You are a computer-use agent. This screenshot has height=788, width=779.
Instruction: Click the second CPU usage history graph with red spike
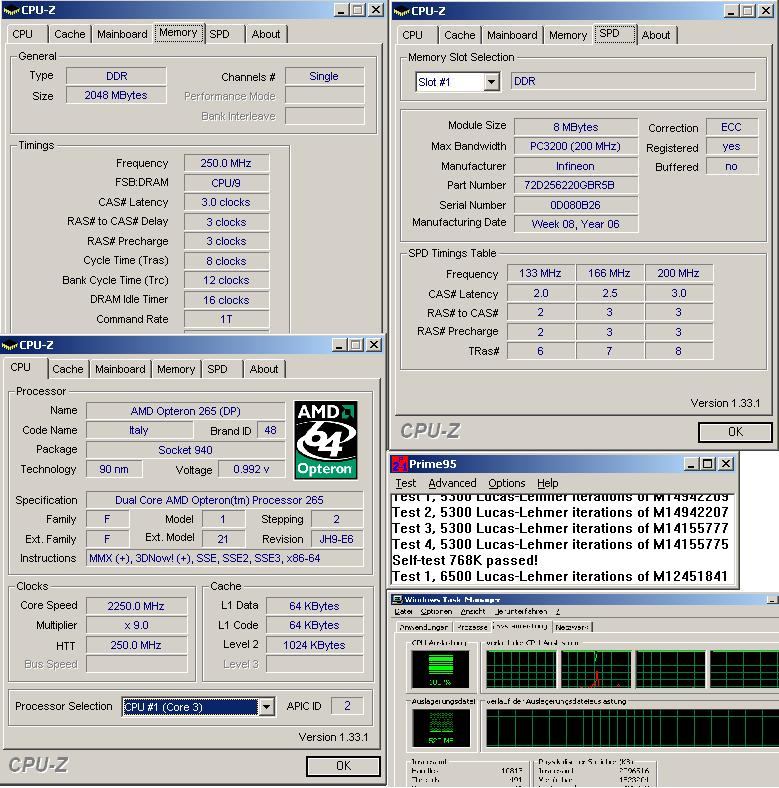pos(596,669)
